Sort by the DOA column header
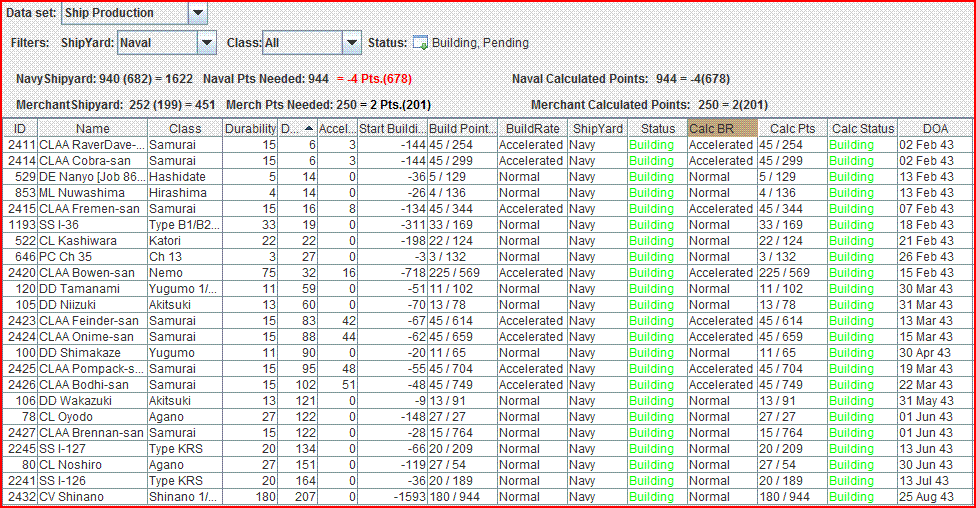Viewport: 976px width, 508px height. pos(935,129)
